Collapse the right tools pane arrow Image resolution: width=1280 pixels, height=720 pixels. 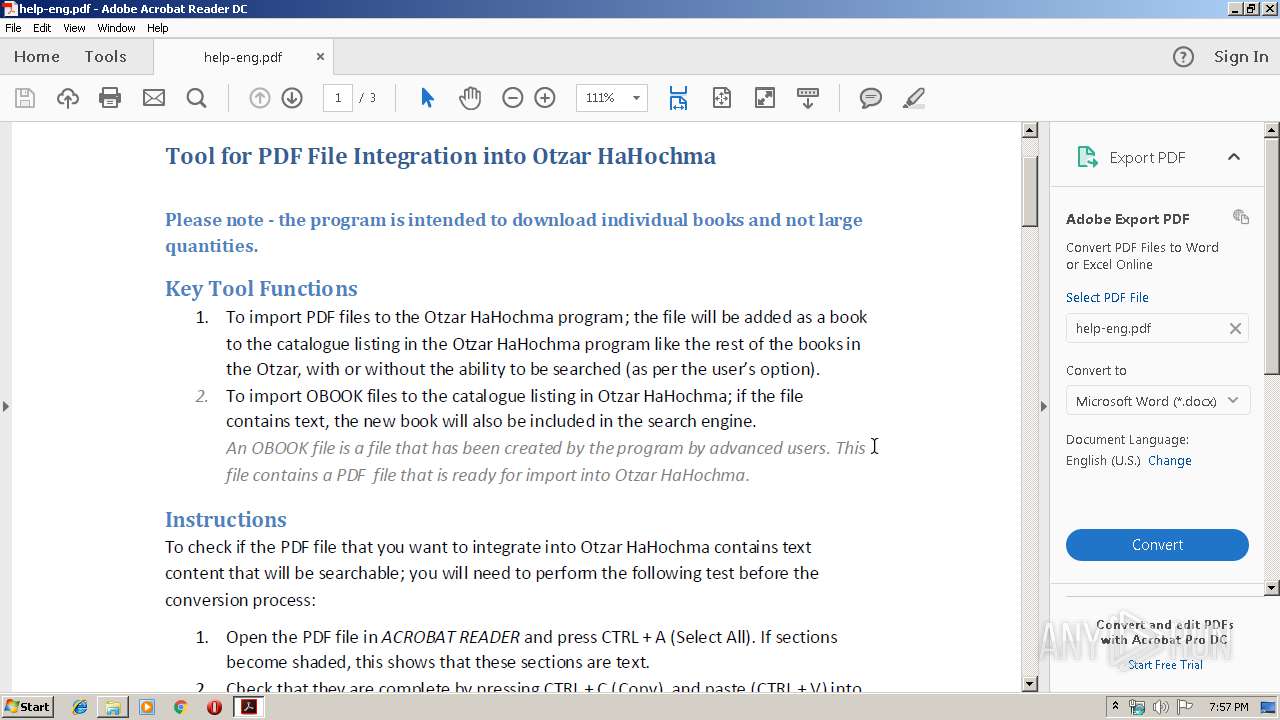pyautogui.click(x=1044, y=406)
